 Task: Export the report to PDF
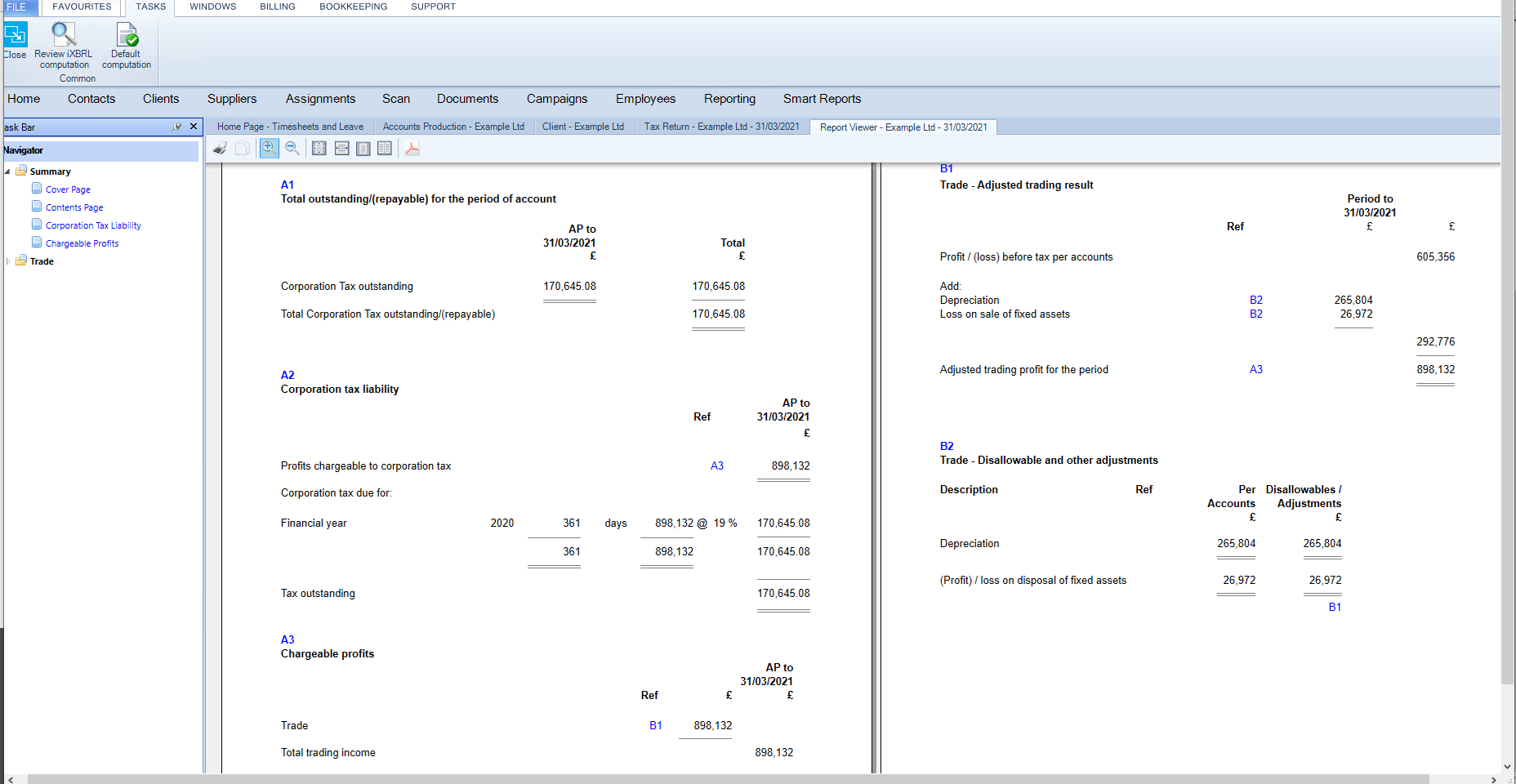(412, 149)
